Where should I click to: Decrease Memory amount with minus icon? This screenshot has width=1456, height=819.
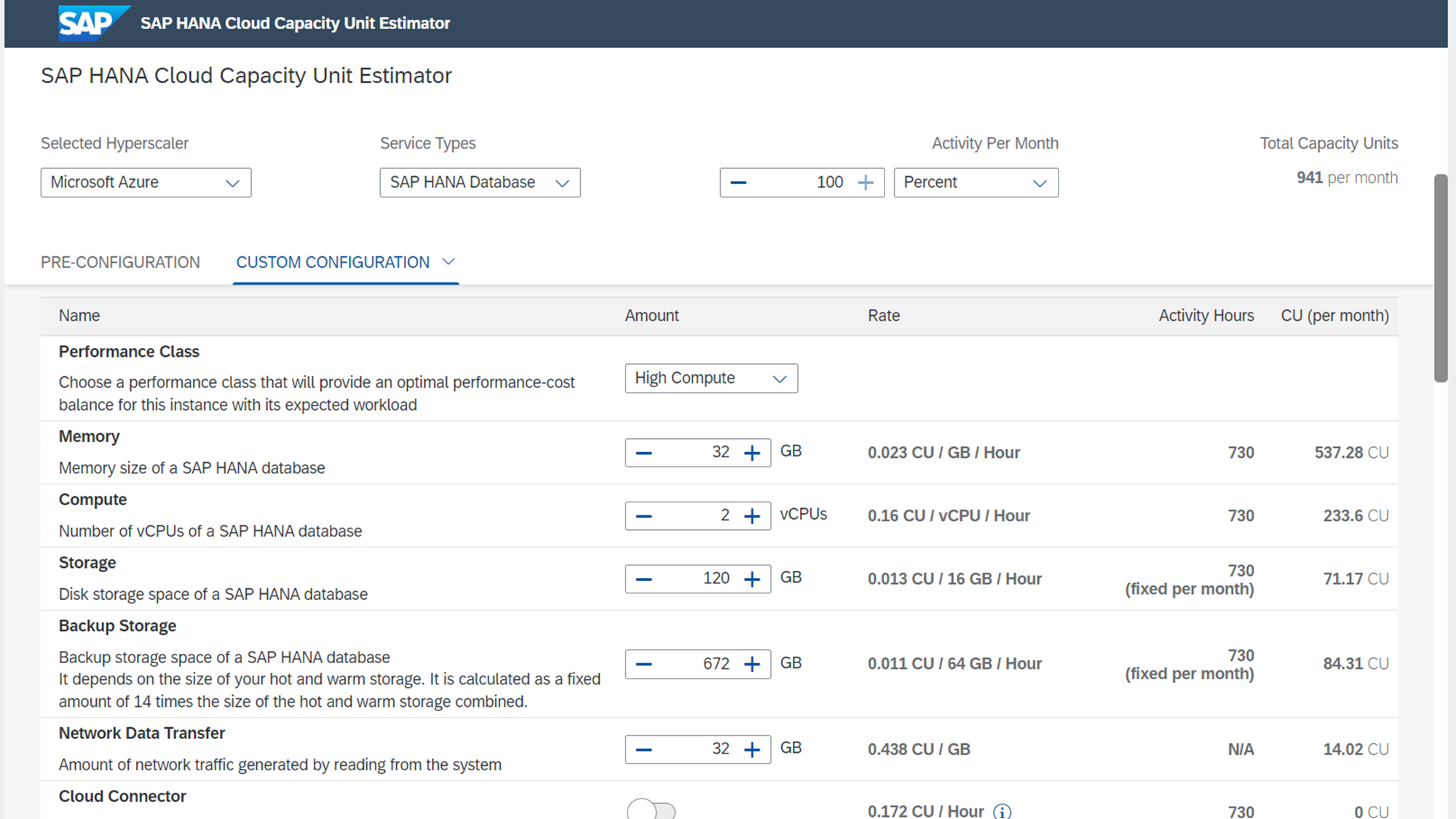coord(644,453)
